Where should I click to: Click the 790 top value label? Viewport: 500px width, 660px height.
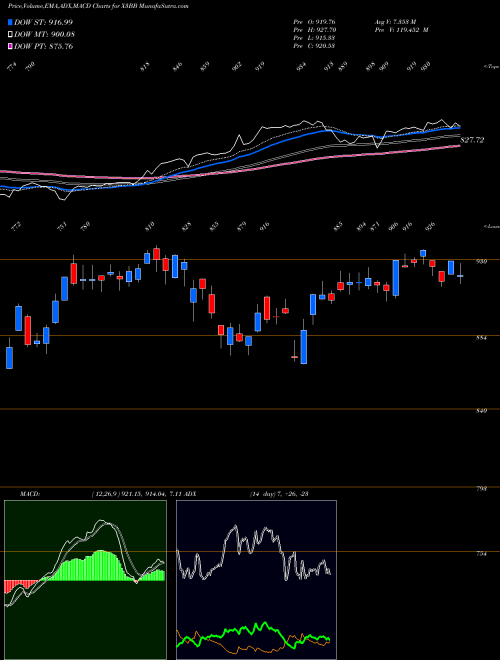(30, 67)
